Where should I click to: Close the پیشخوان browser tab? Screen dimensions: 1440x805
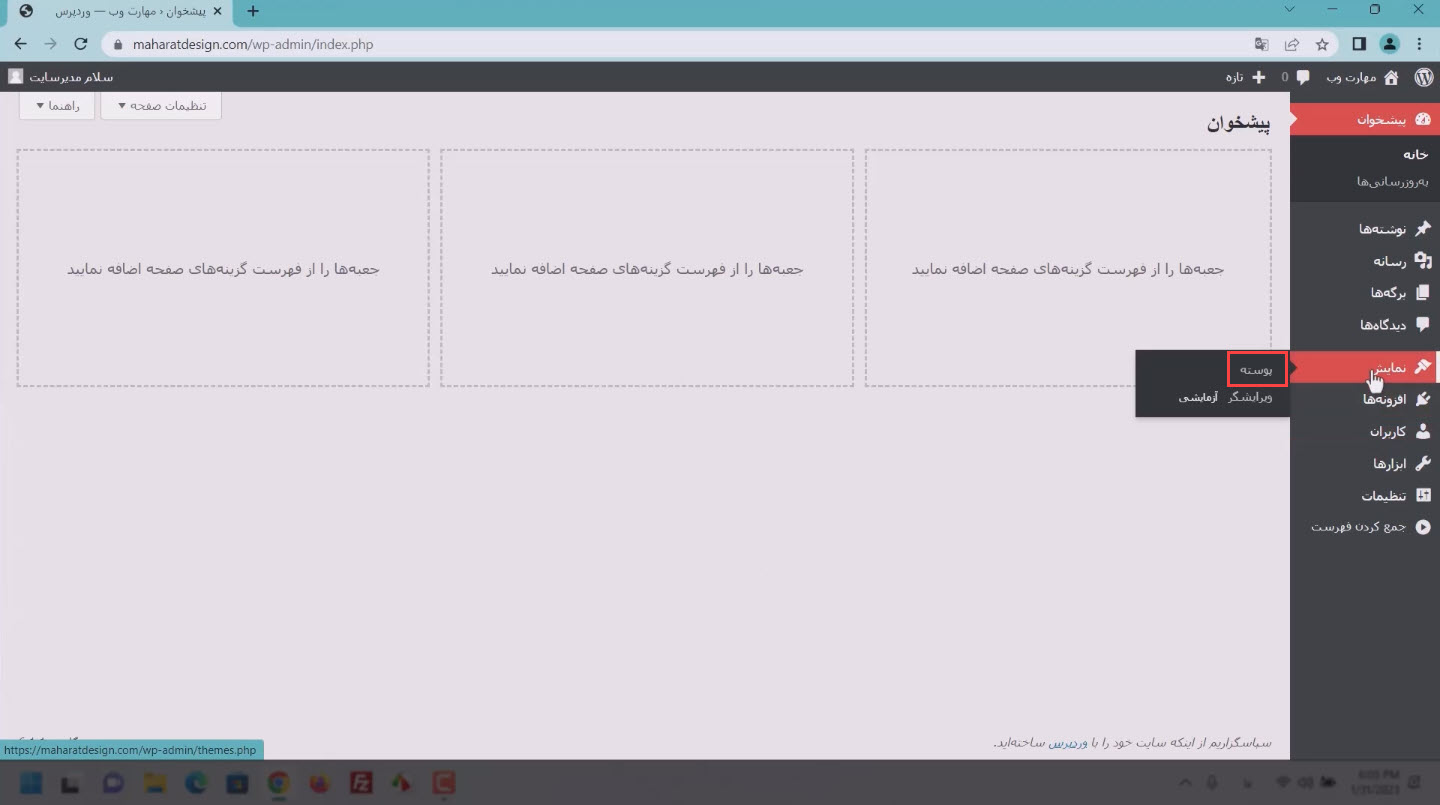click(x=217, y=11)
